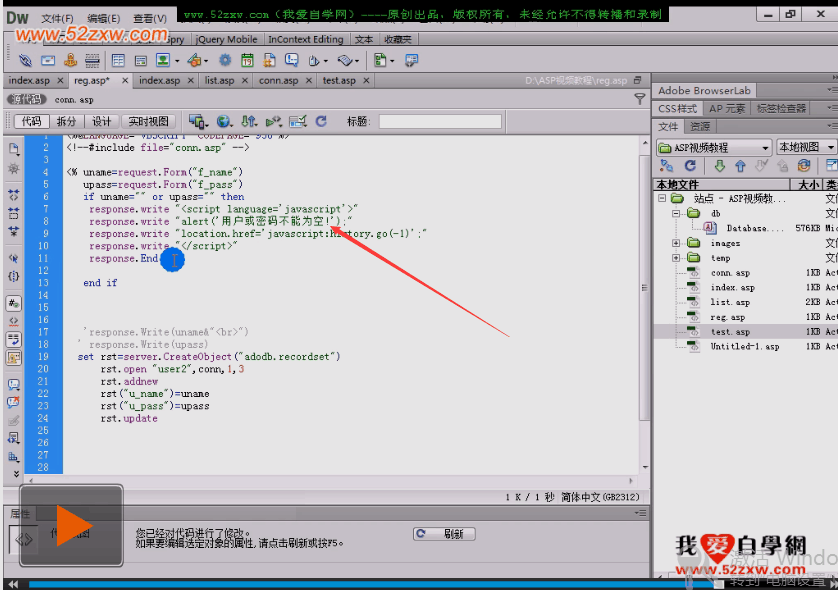Click the orange video play button
838x590 pixels.
point(73,526)
